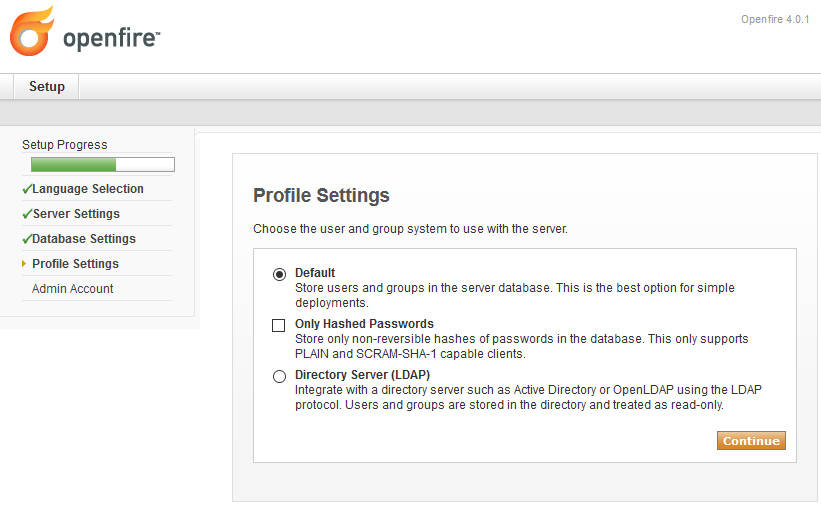
Task: Click the orange arrow beside Profile Settings
Action: click(24, 263)
